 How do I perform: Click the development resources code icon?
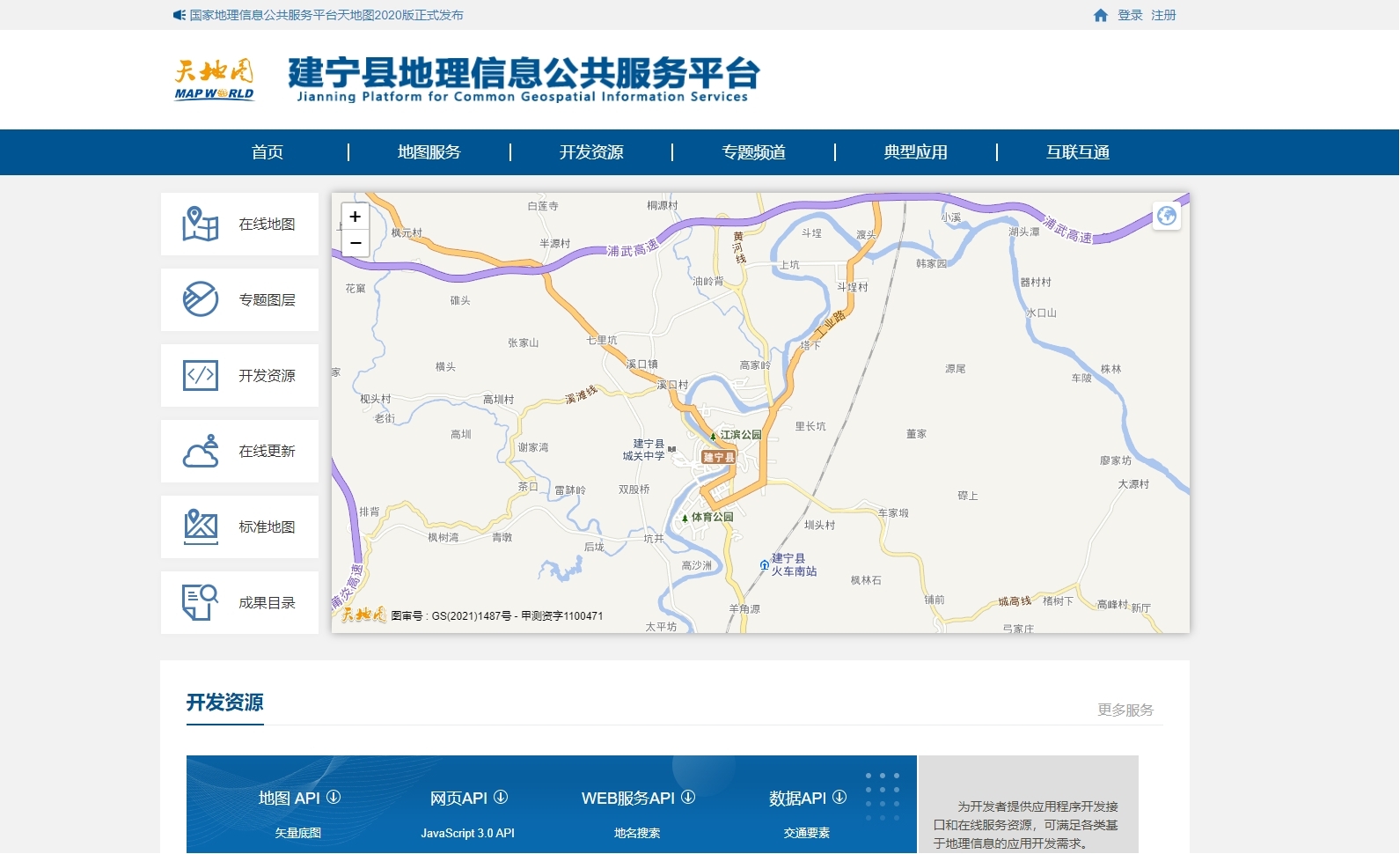pyautogui.click(x=201, y=375)
